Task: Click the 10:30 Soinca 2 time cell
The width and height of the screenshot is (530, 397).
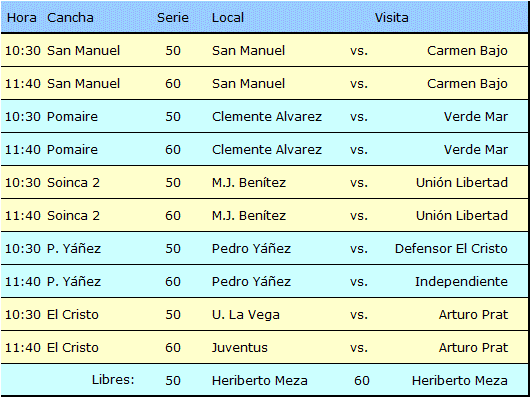Action: pos(23,182)
